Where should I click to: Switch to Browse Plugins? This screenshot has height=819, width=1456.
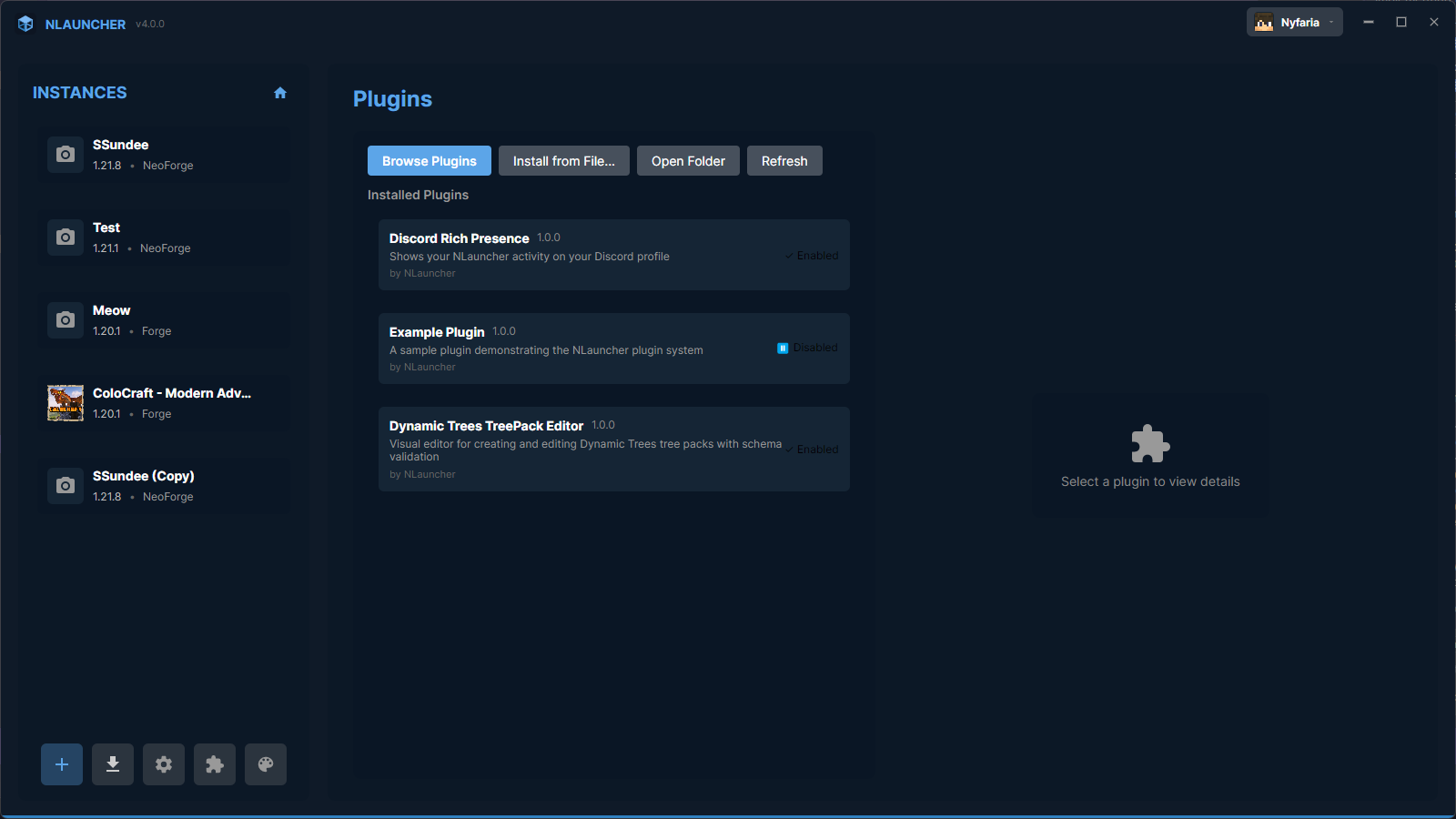(x=429, y=160)
